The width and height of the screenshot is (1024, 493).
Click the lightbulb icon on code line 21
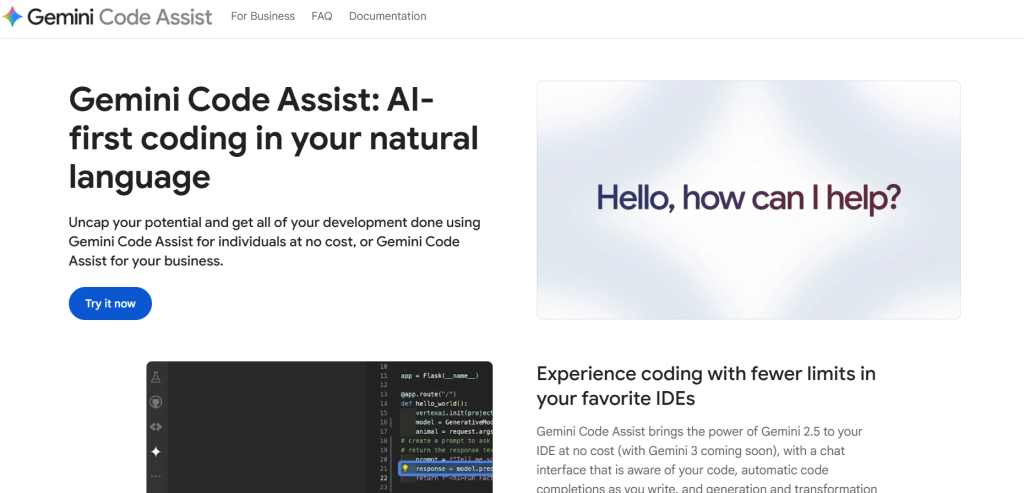[405, 468]
